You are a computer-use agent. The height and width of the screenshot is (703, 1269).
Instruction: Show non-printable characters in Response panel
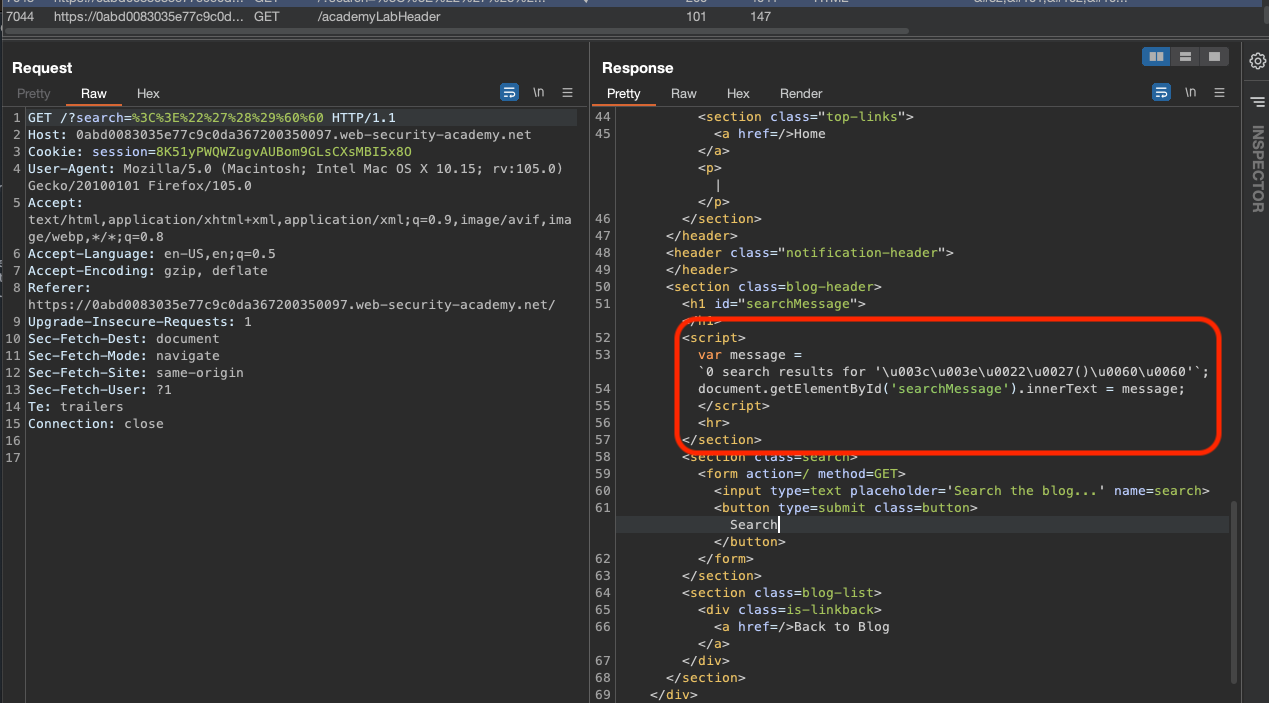(1190, 93)
